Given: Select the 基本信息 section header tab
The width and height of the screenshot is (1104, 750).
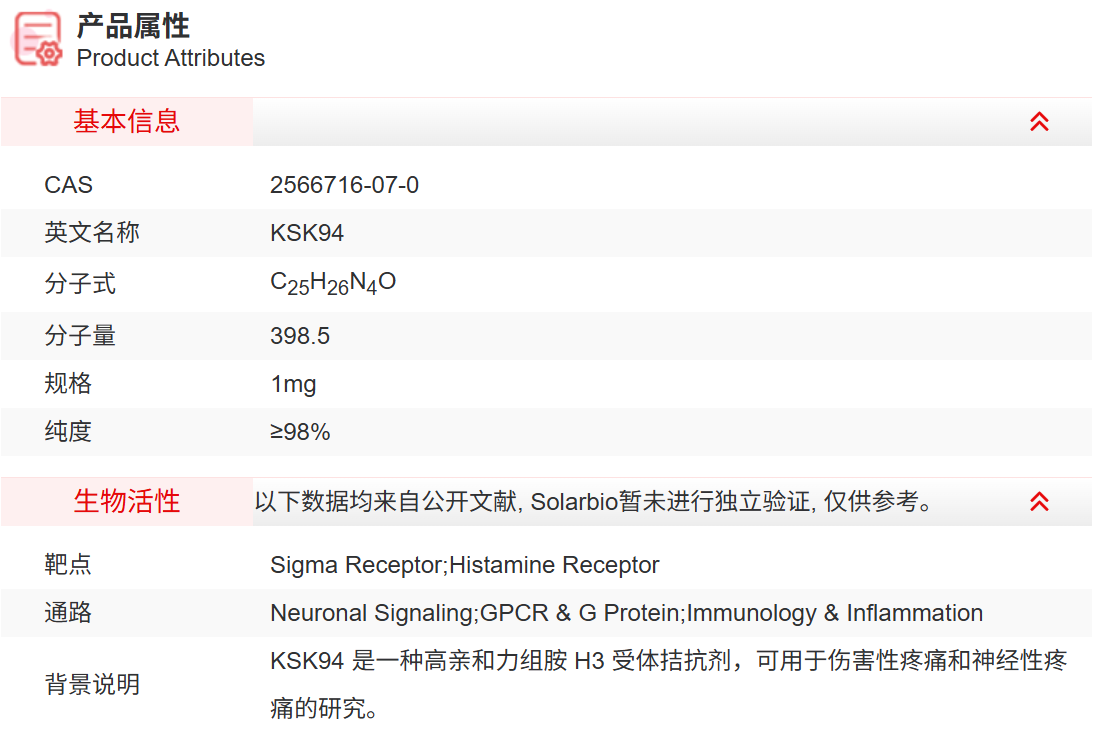Looking at the screenshot, I should 127,122.
